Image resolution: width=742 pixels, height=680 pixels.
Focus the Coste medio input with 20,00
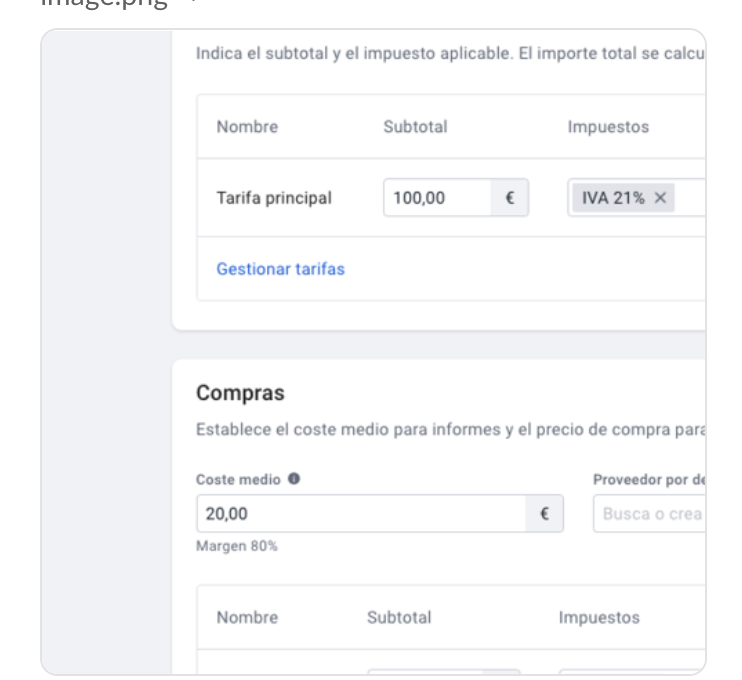coord(361,514)
